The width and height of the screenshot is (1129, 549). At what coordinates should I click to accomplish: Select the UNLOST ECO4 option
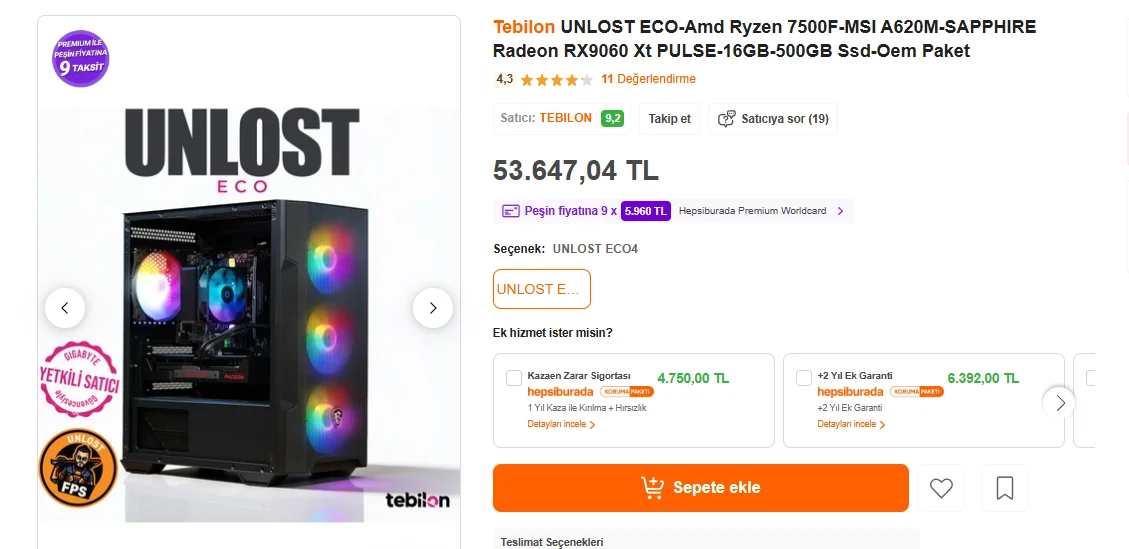click(x=542, y=289)
